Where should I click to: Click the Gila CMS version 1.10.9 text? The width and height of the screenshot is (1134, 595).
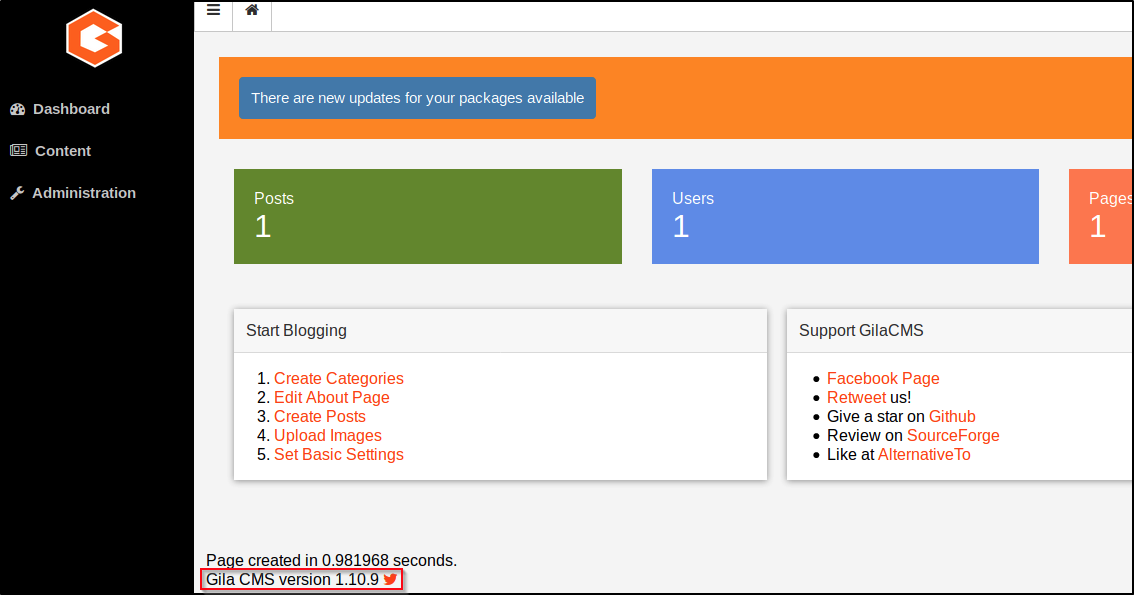pos(292,579)
